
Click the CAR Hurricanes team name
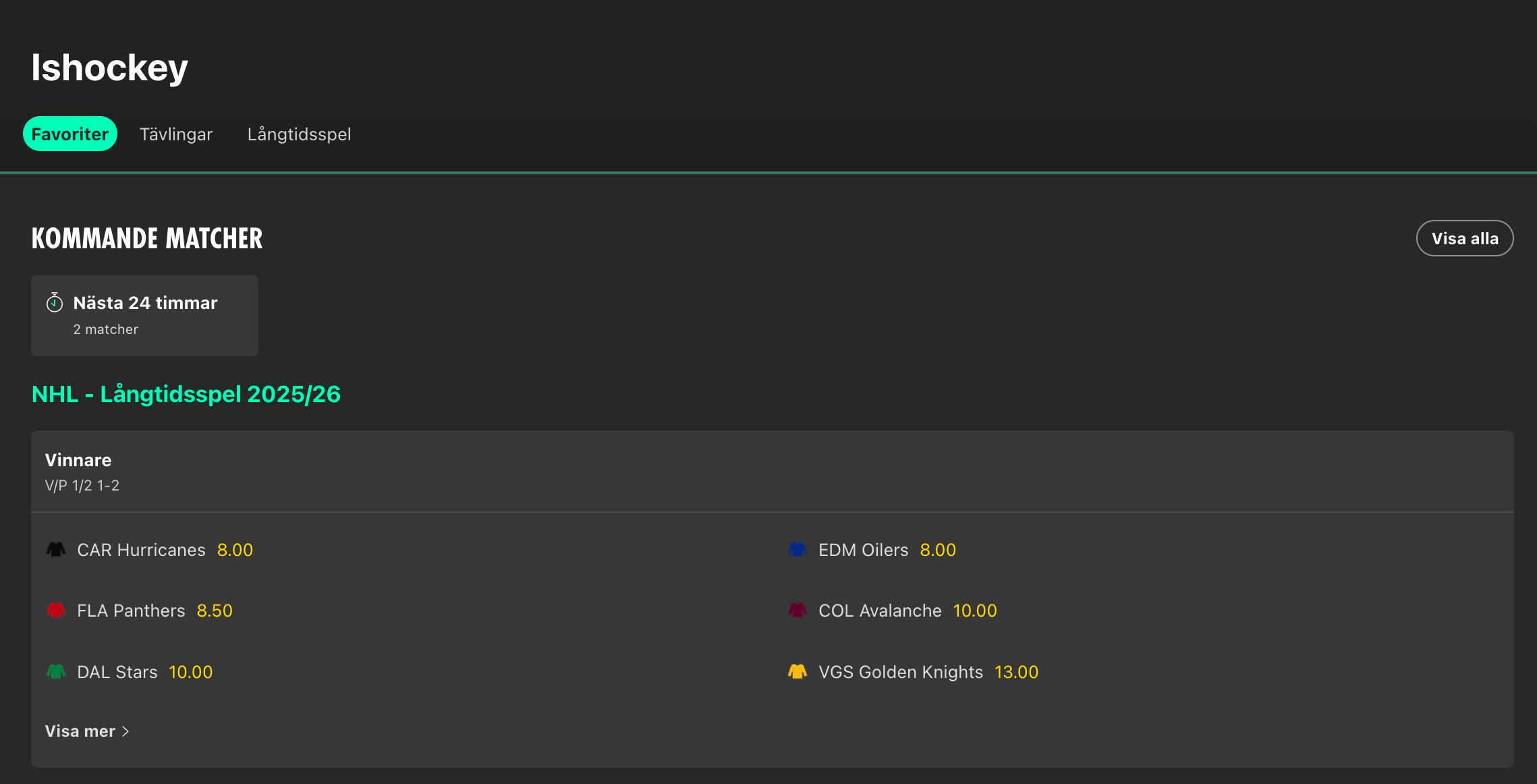pyautogui.click(x=141, y=550)
